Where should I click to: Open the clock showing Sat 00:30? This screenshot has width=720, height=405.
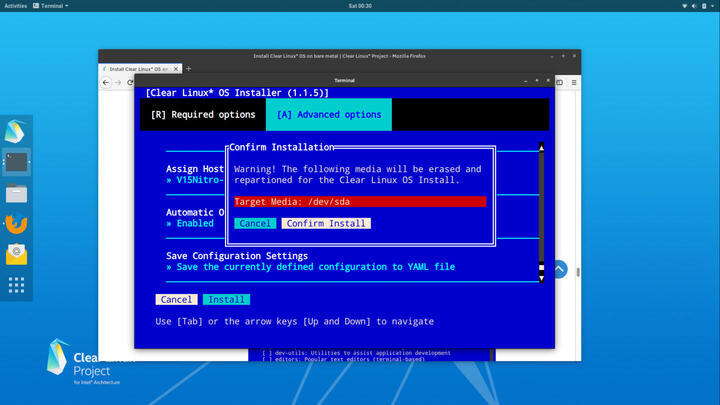coord(360,6)
